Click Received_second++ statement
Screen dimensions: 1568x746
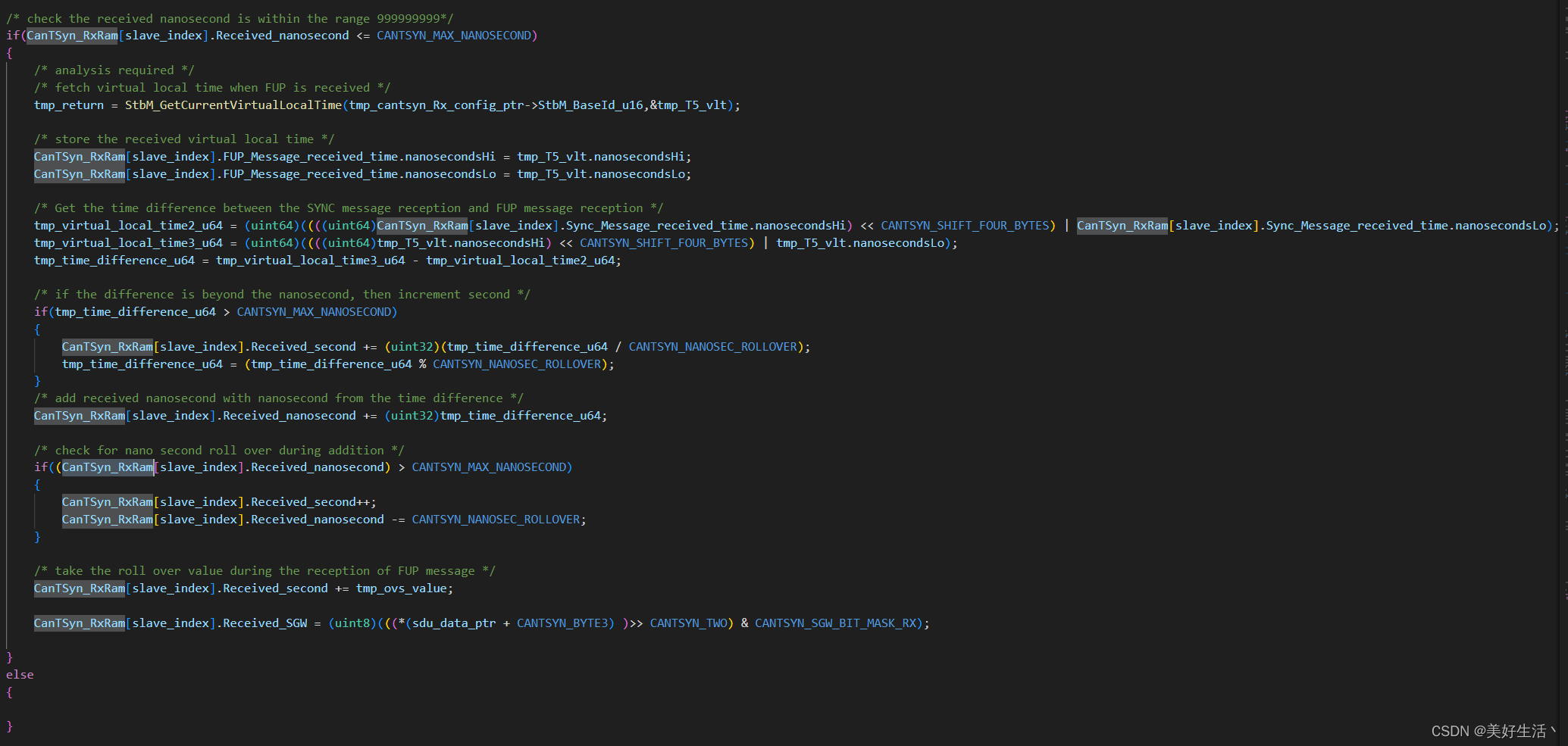coord(219,502)
